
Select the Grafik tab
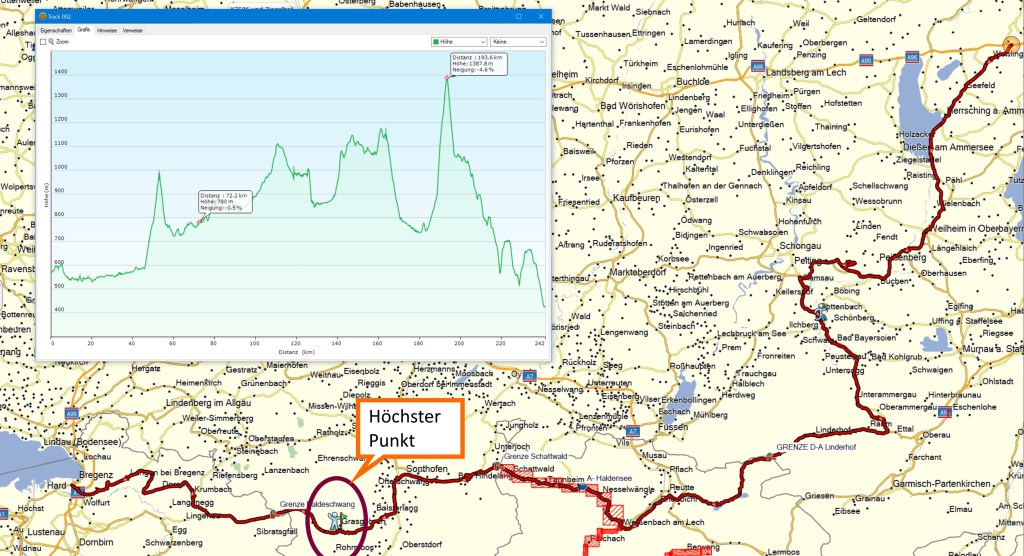[84, 31]
